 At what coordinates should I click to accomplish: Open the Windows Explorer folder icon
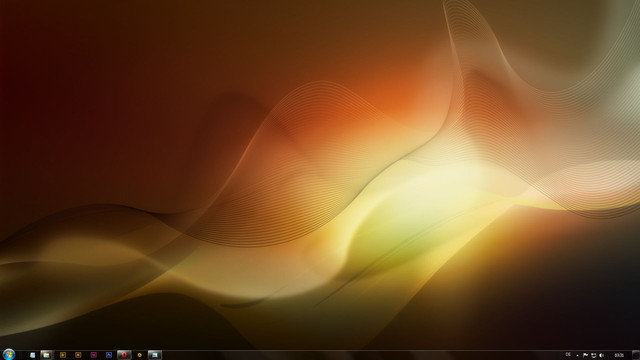coord(47,355)
